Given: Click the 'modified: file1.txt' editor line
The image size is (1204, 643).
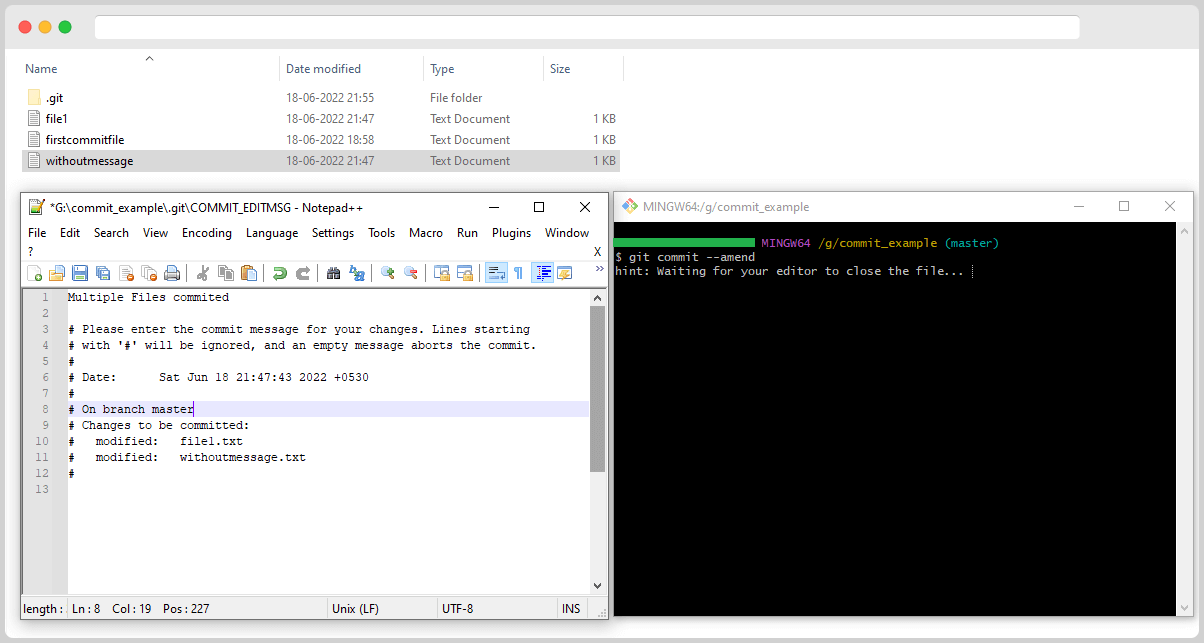Looking at the screenshot, I should click(x=169, y=441).
